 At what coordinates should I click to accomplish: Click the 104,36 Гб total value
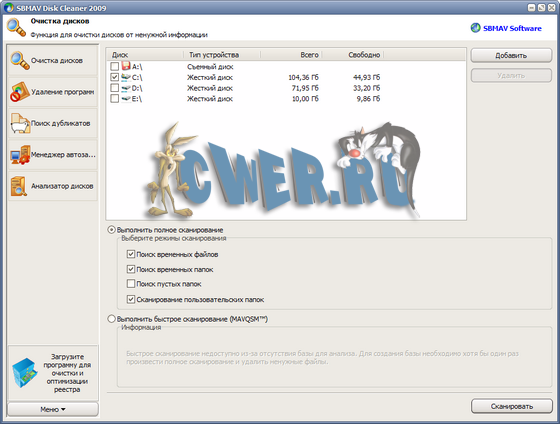pyautogui.click(x=304, y=78)
